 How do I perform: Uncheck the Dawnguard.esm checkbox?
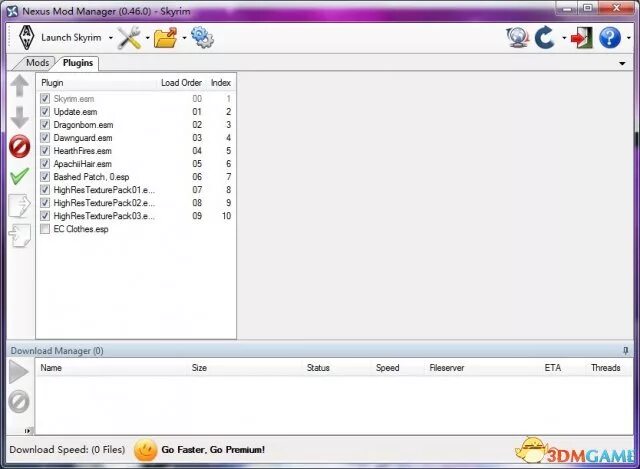(x=45, y=138)
